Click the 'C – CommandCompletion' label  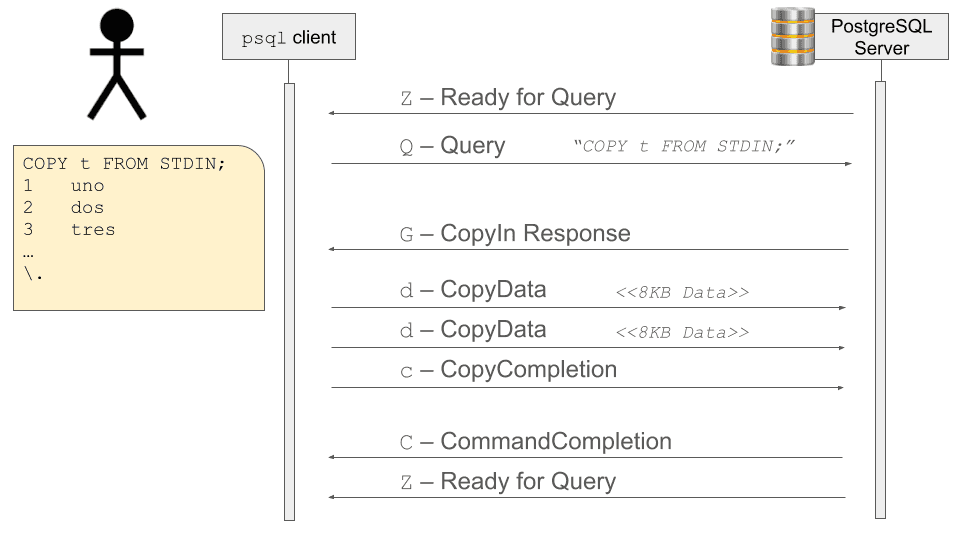[x=536, y=441]
